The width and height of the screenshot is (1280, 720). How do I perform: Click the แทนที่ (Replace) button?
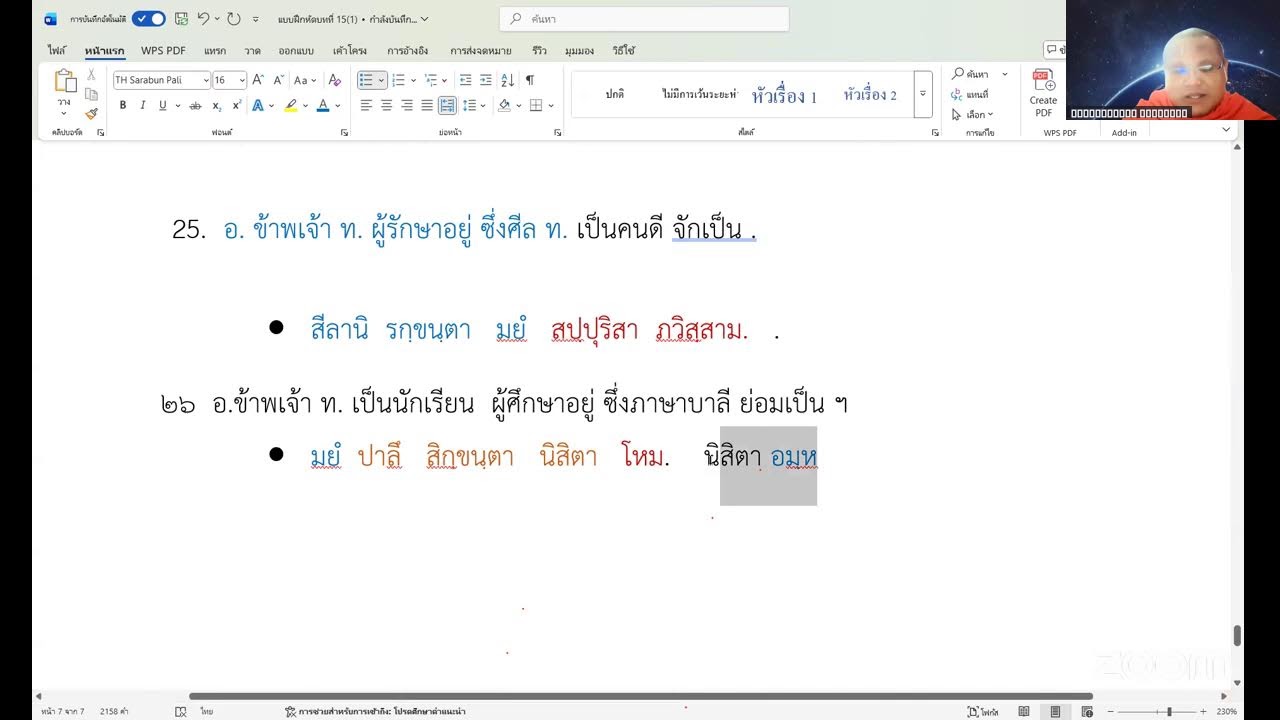coord(970,94)
